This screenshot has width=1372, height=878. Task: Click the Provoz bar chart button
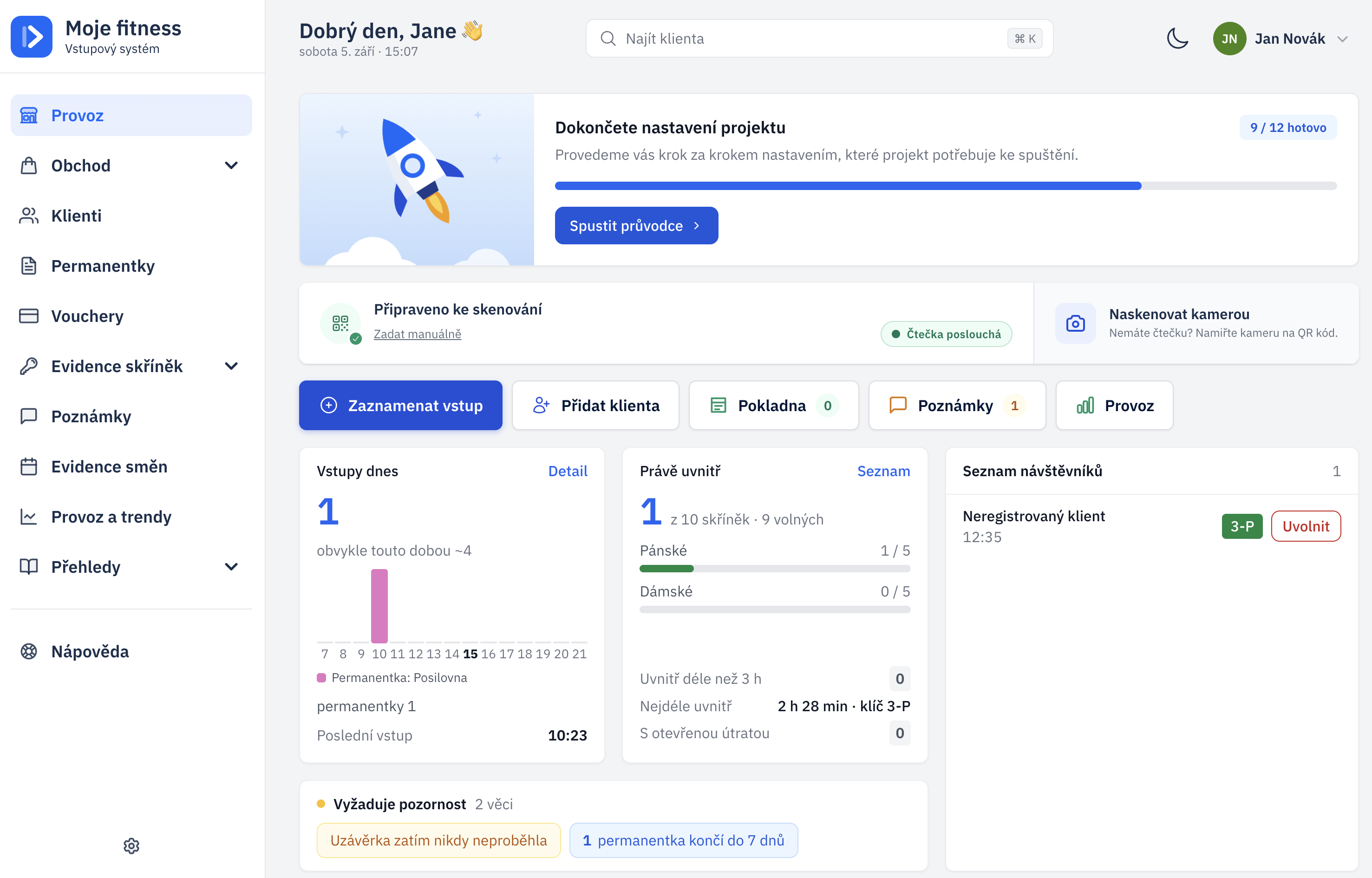1114,406
